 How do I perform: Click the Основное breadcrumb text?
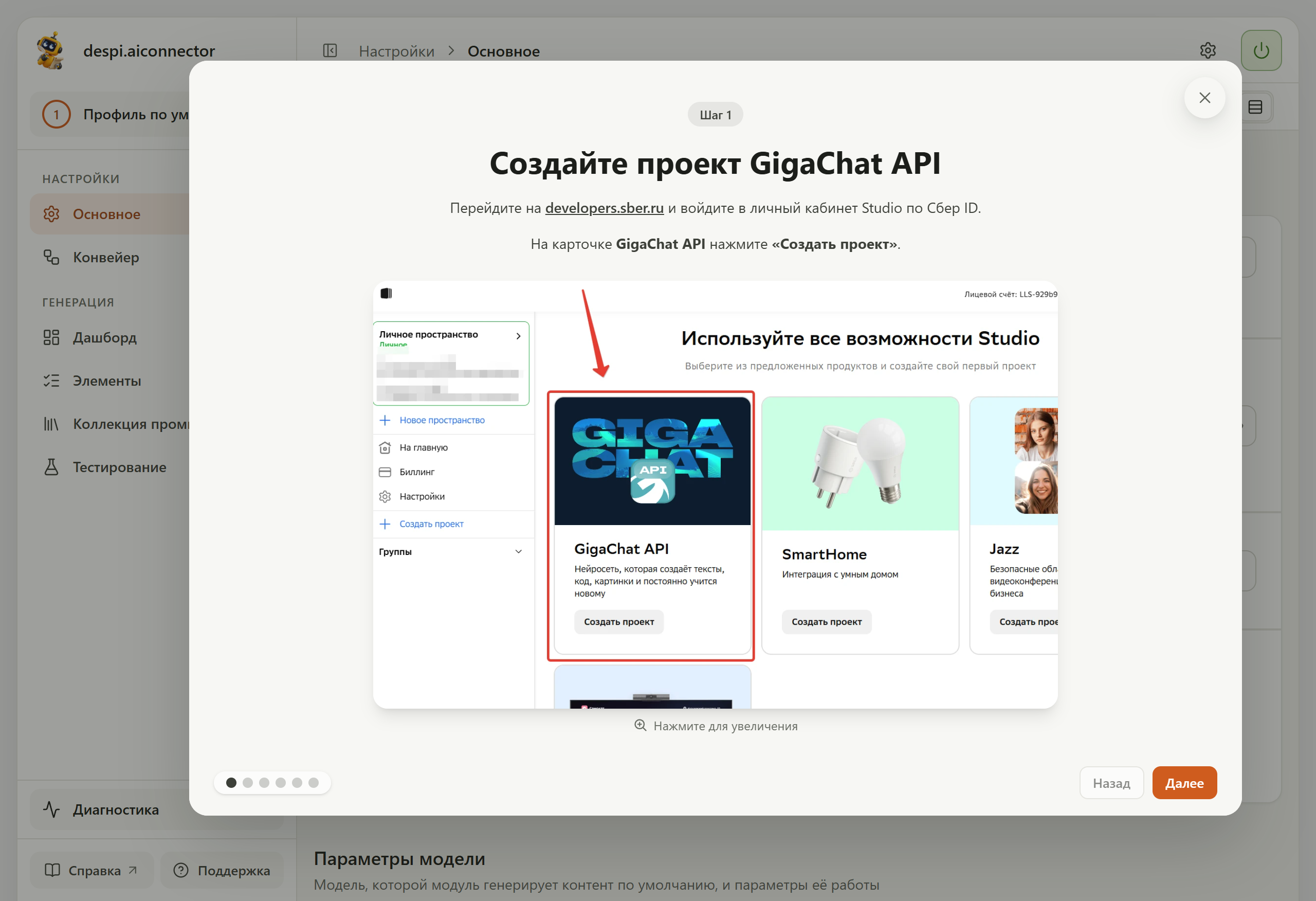click(503, 51)
